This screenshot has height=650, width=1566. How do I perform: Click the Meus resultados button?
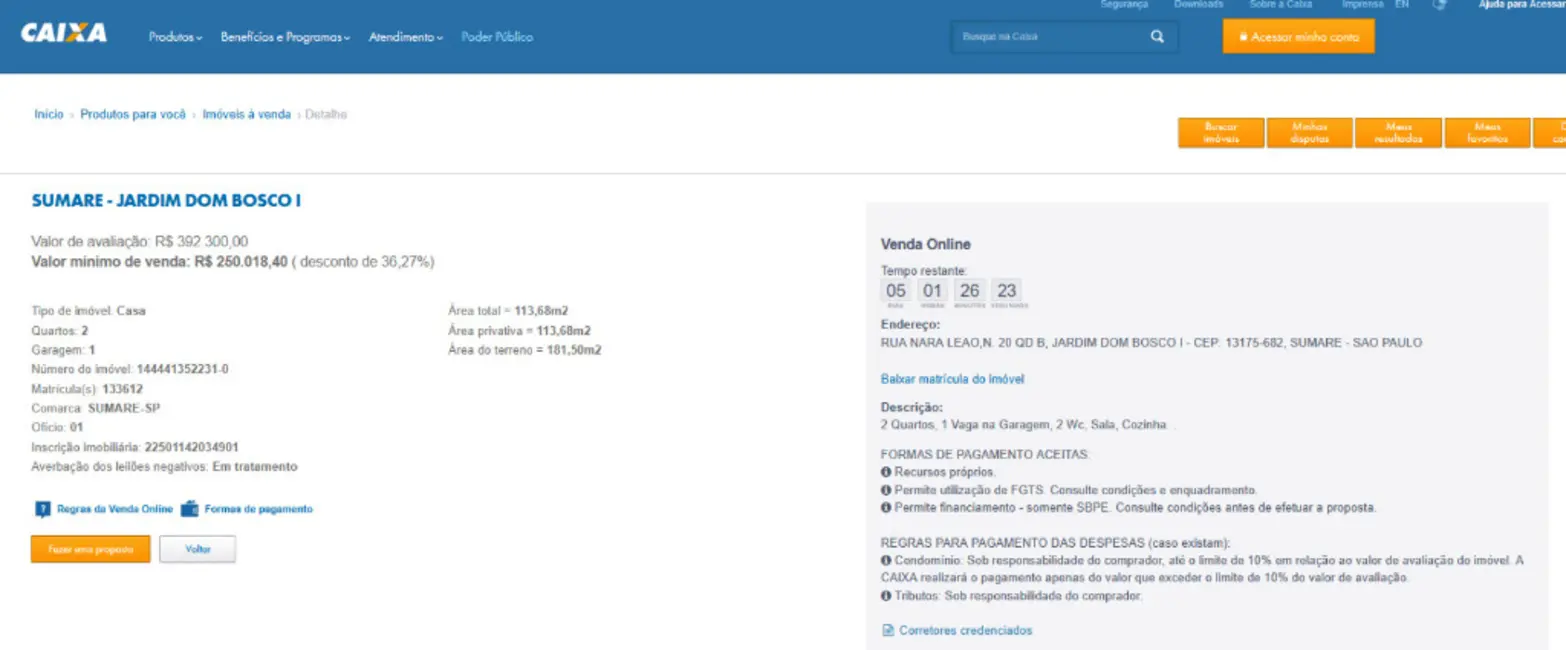(x=1399, y=133)
